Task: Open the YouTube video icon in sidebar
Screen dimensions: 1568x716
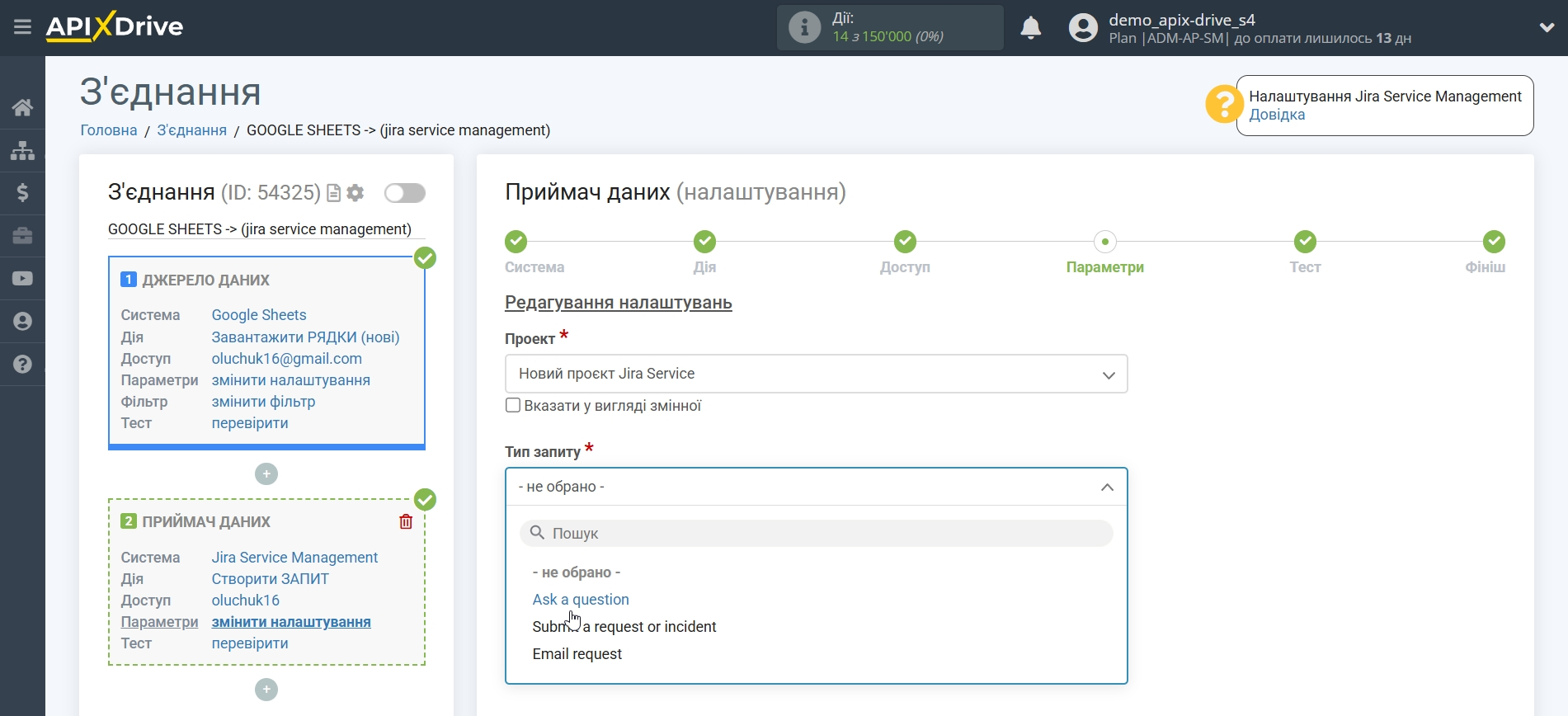Action: point(22,279)
